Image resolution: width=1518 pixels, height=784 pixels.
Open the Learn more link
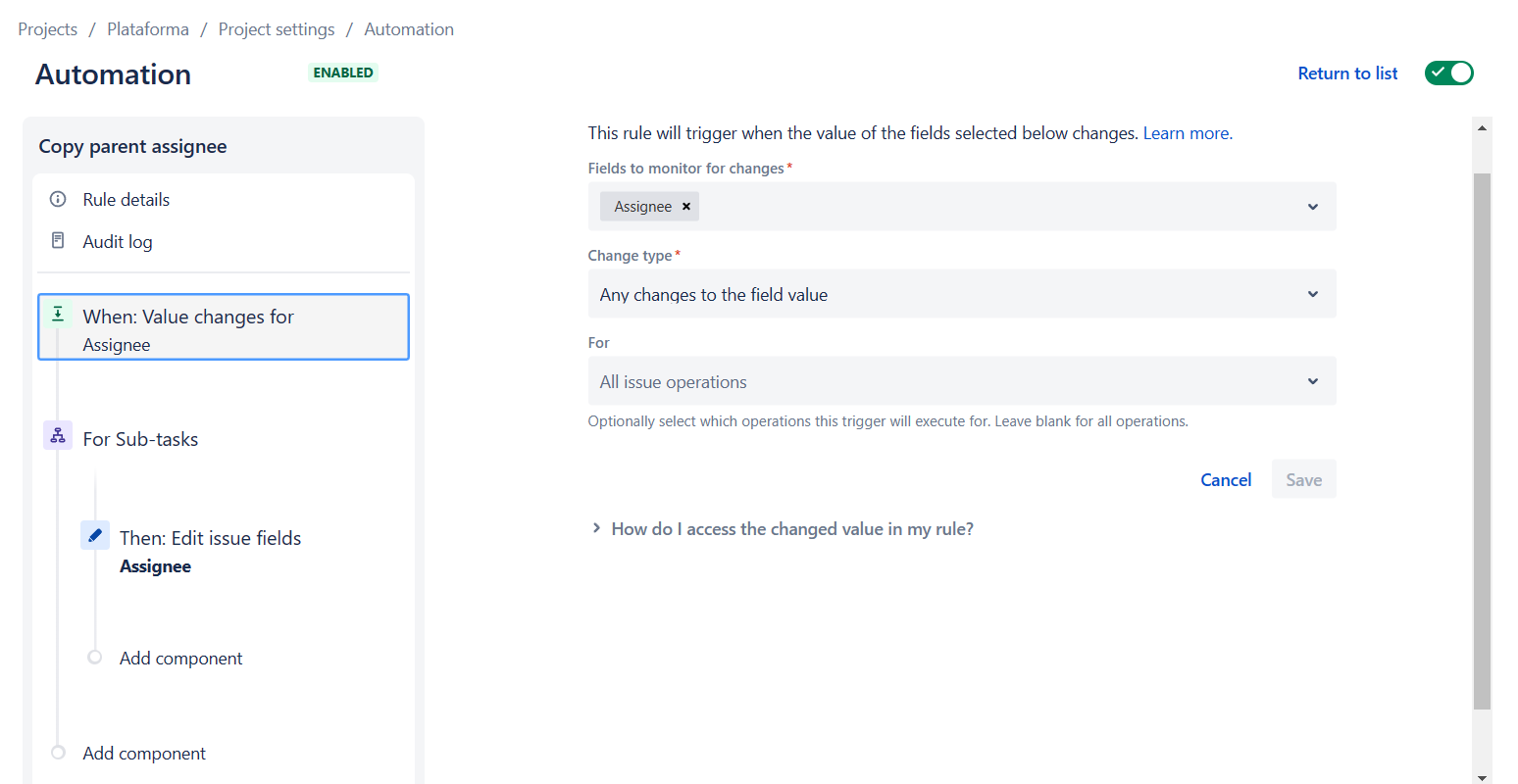(x=1187, y=133)
